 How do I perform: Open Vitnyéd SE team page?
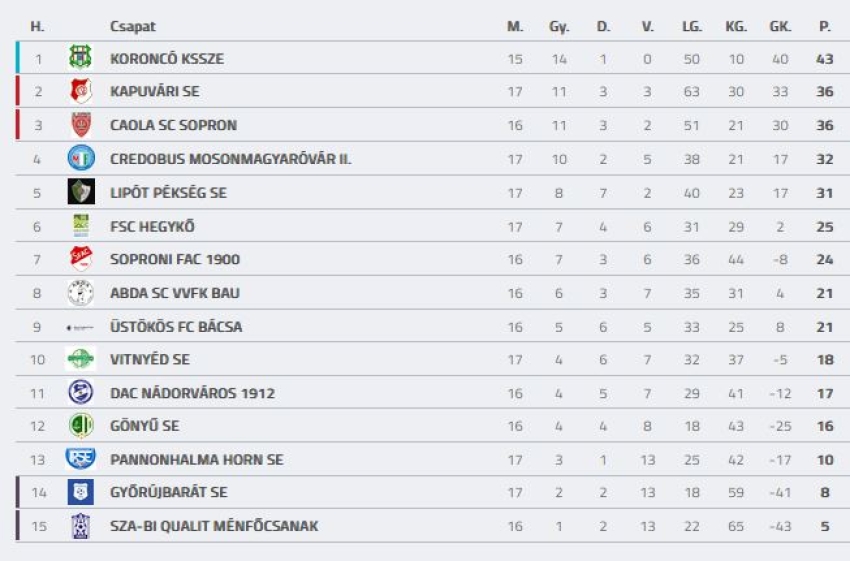click(x=149, y=359)
